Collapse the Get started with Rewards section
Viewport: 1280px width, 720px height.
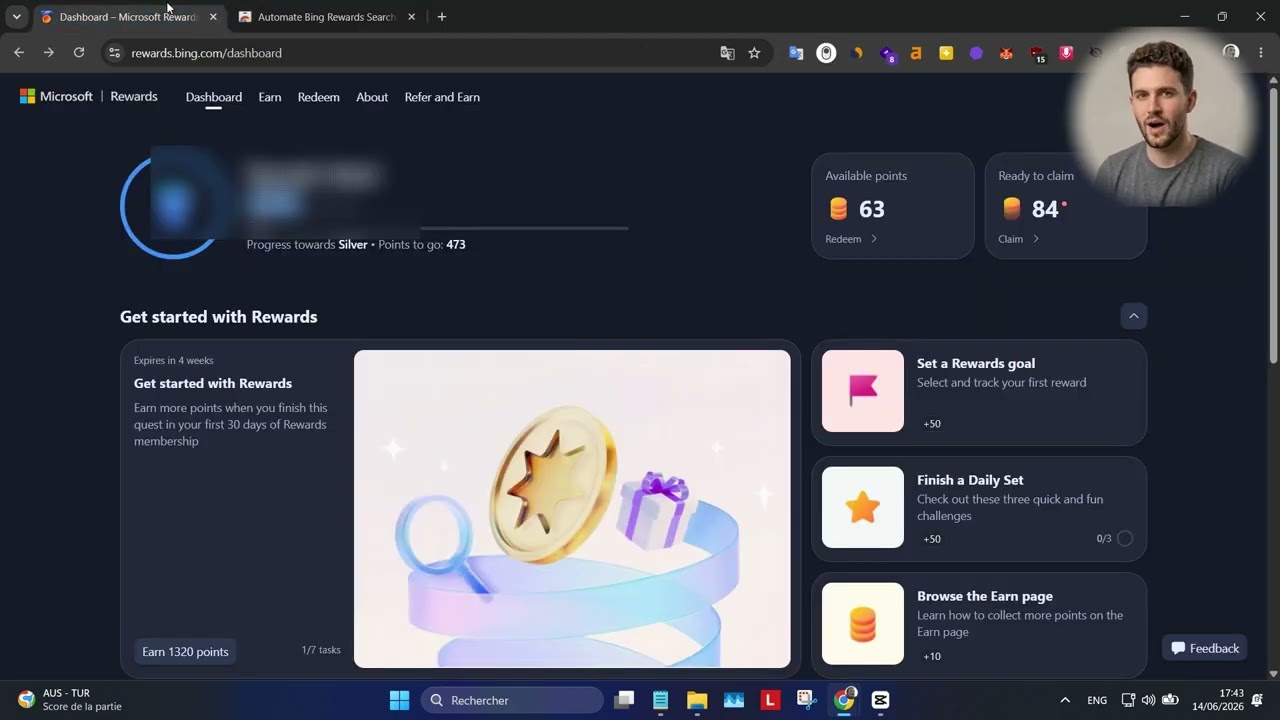[x=1134, y=316]
